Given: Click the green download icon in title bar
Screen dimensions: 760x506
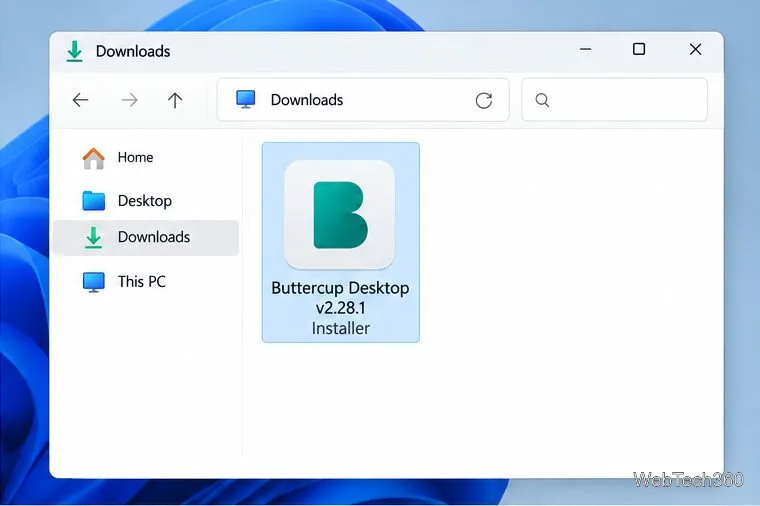Looking at the screenshot, I should (x=74, y=51).
